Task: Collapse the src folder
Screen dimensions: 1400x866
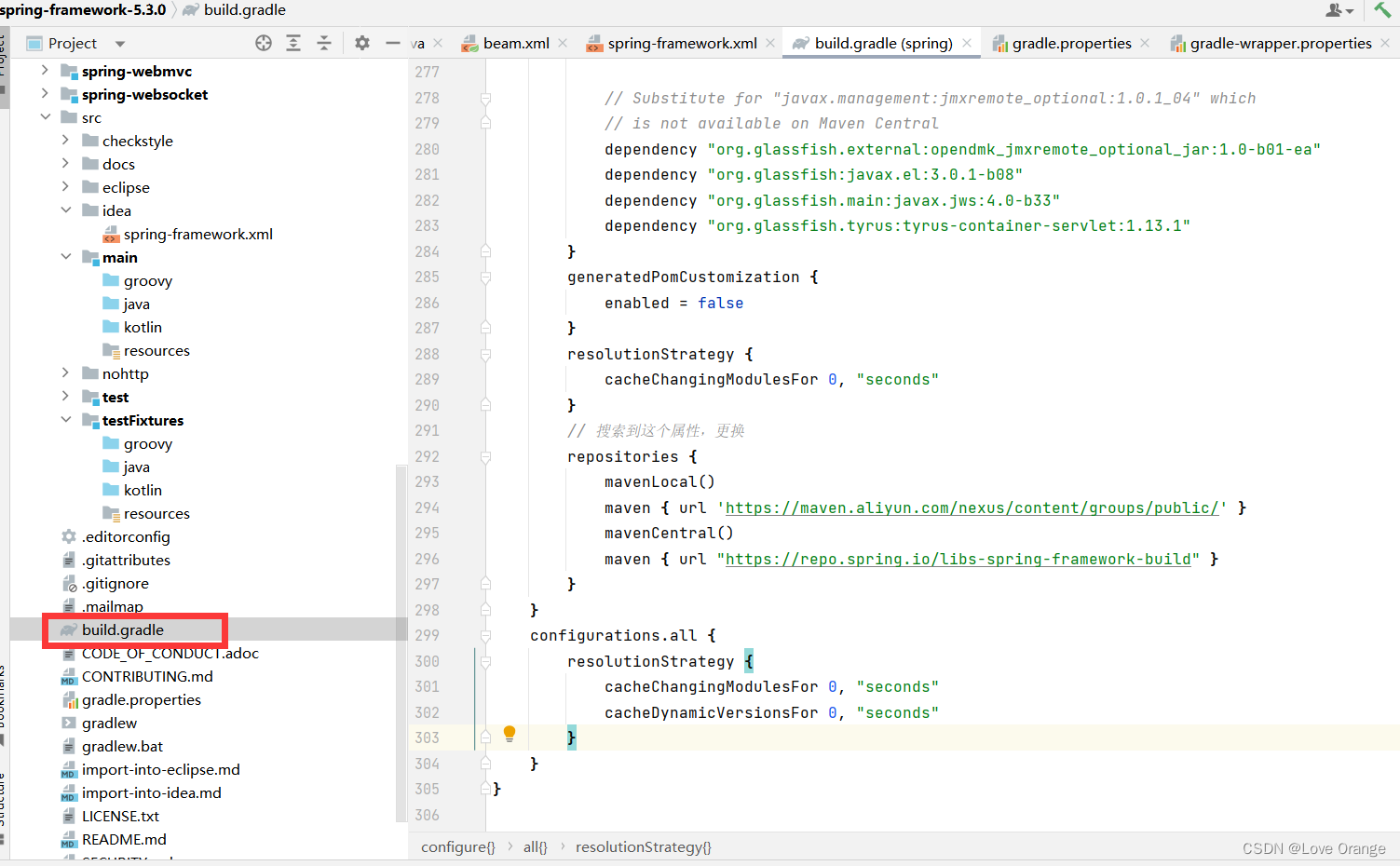Action: 45,116
